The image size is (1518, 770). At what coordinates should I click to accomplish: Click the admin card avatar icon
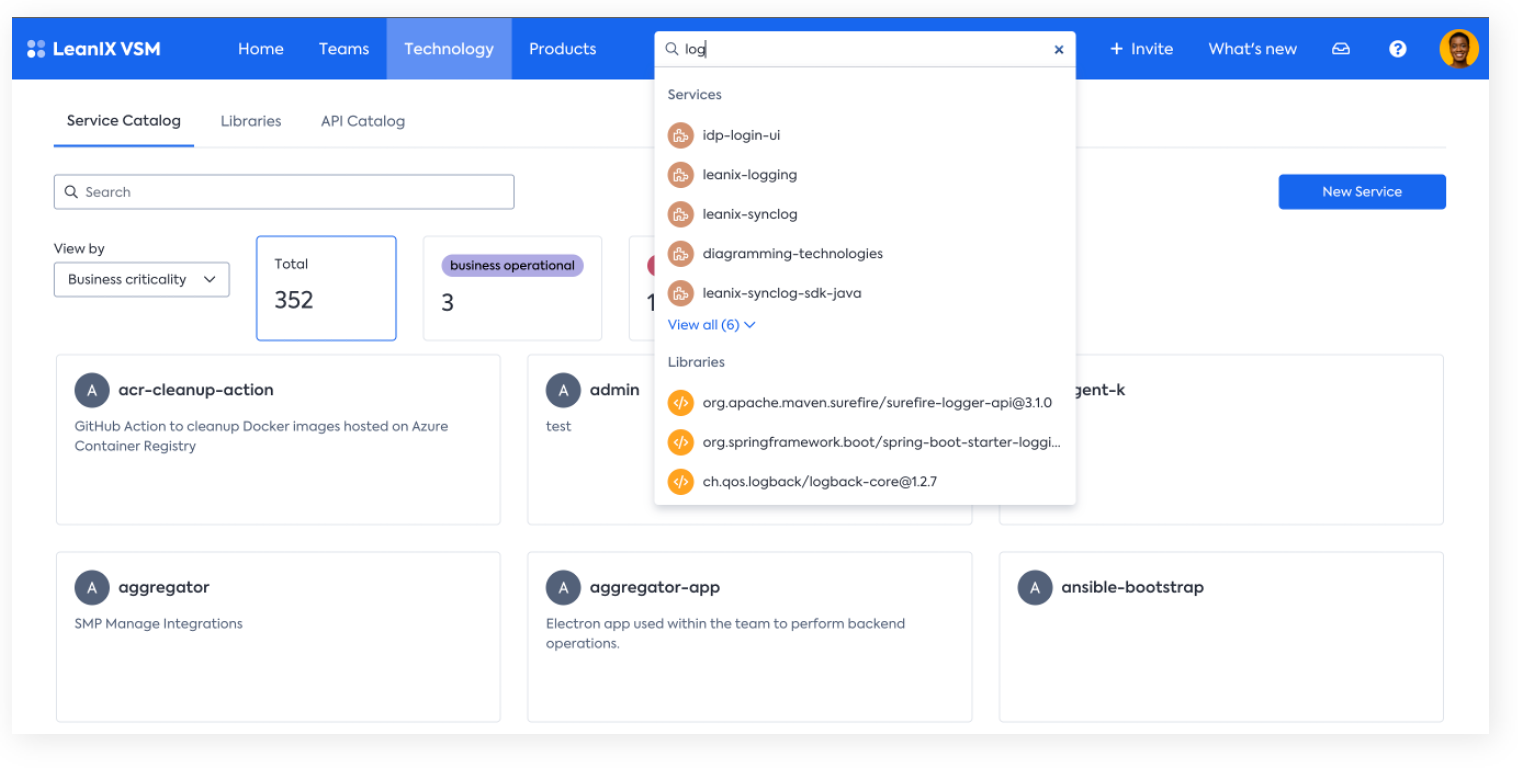click(x=563, y=390)
